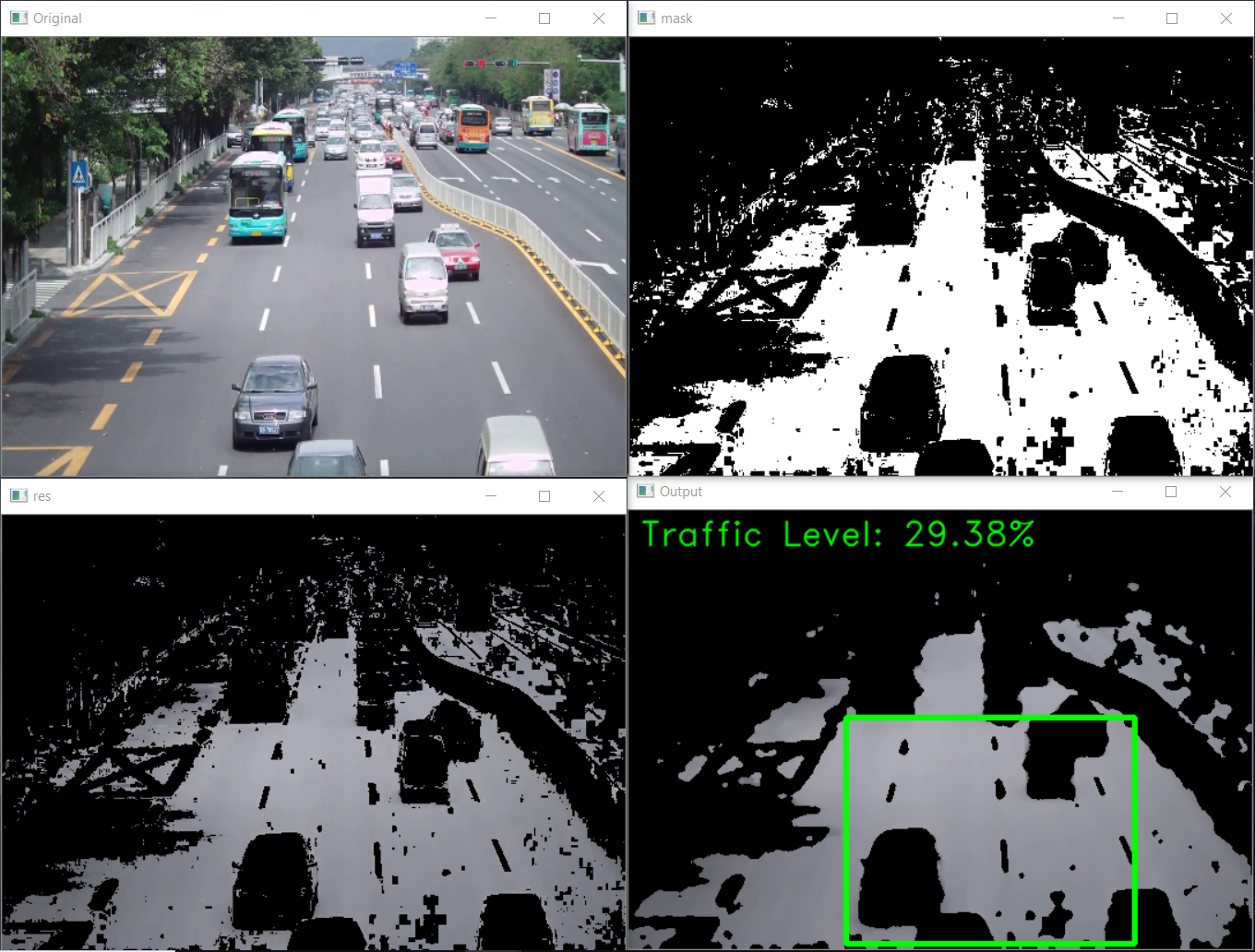Maximize the Original window
Screen dimensions: 1255x952
(x=544, y=18)
